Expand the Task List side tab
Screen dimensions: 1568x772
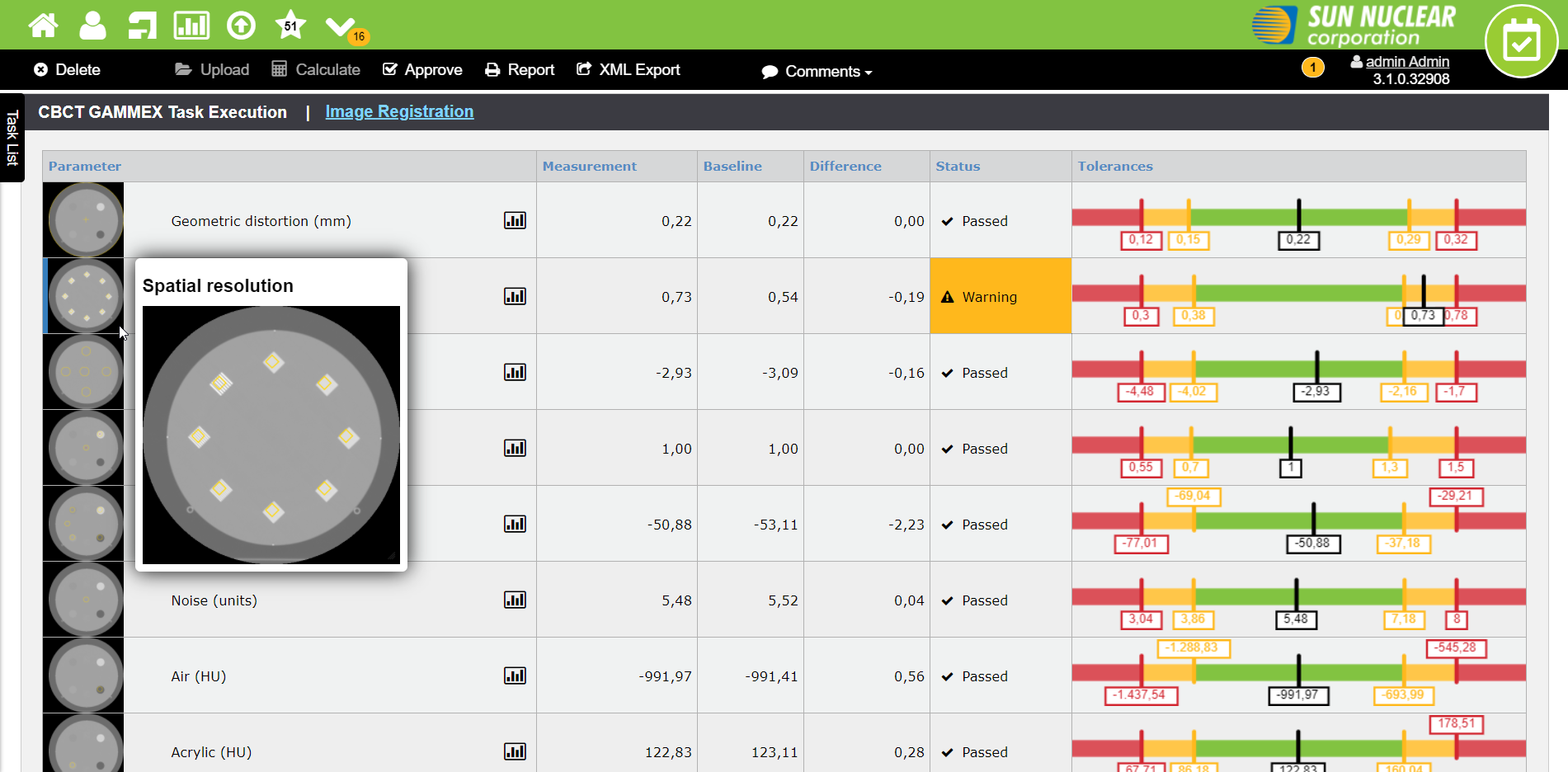[12, 138]
